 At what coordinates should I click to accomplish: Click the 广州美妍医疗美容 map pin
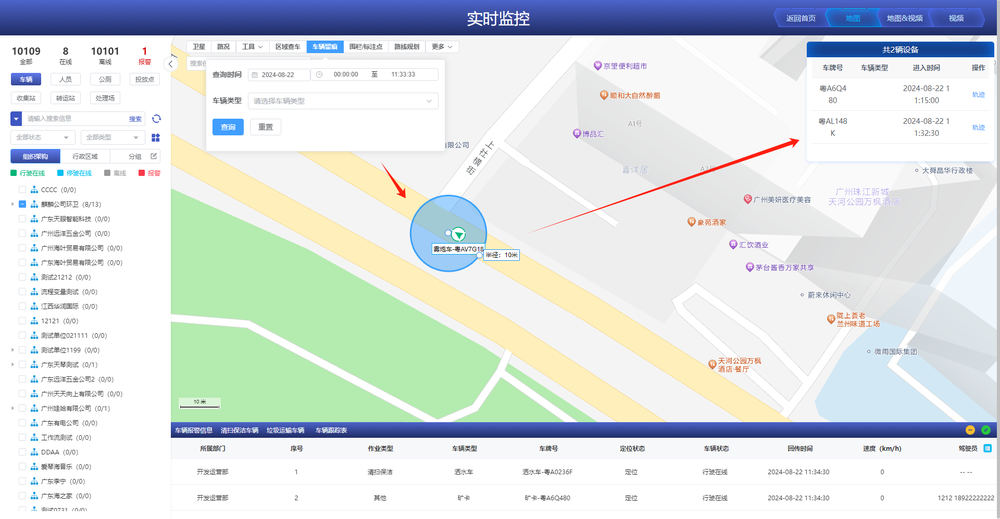[747, 200]
